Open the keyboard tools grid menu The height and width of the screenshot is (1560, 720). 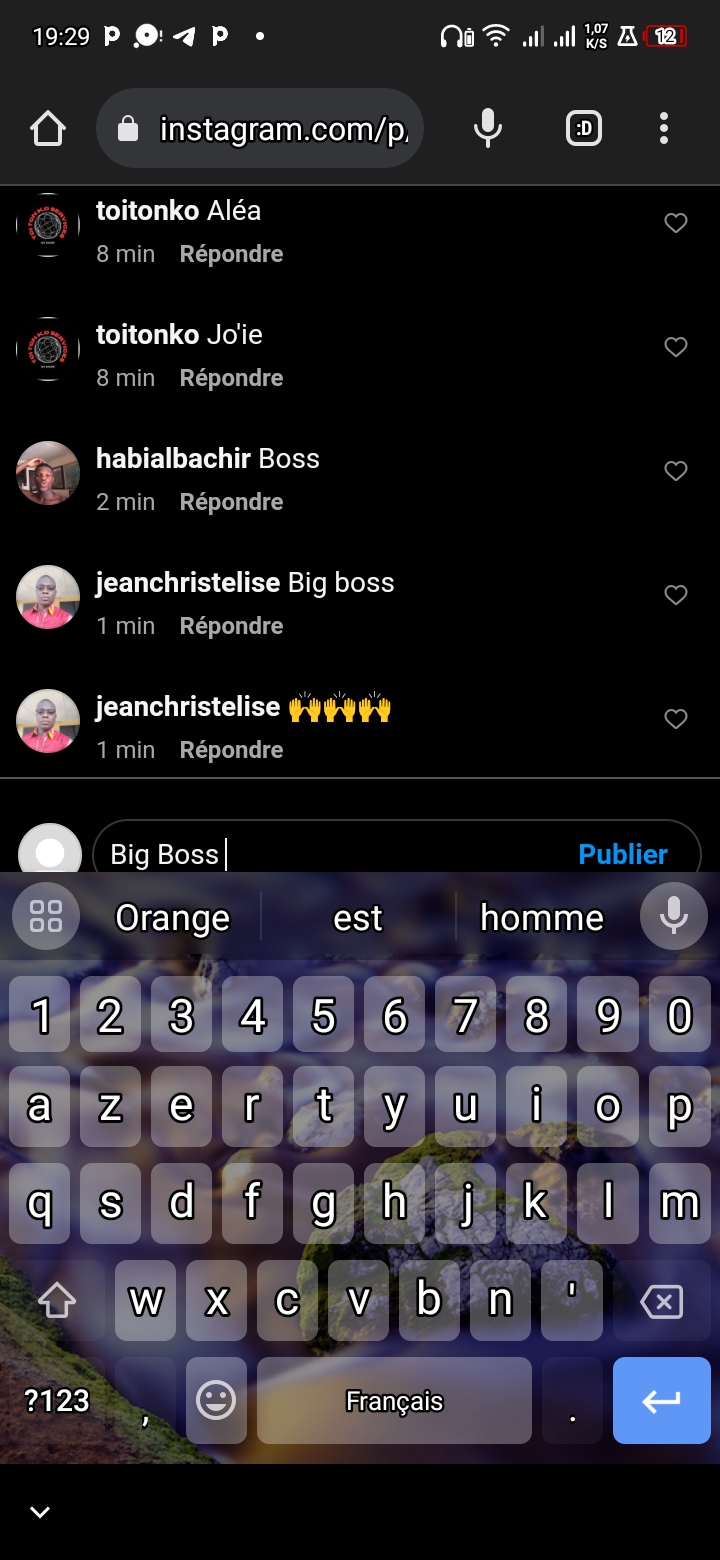[46, 916]
